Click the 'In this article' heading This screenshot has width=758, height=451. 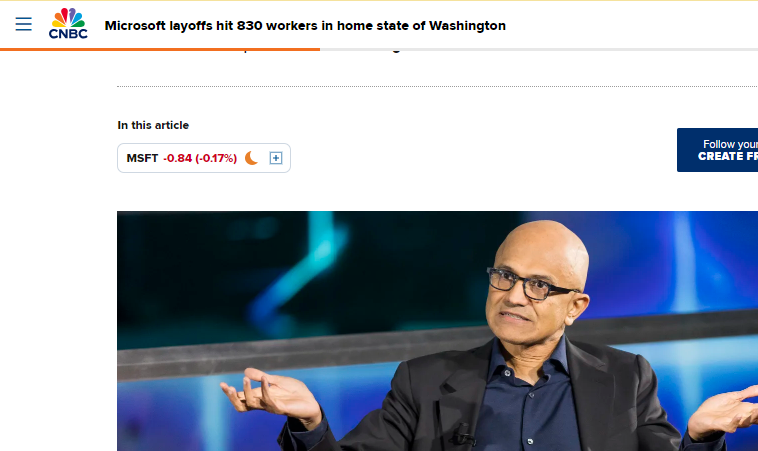pyautogui.click(x=153, y=125)
